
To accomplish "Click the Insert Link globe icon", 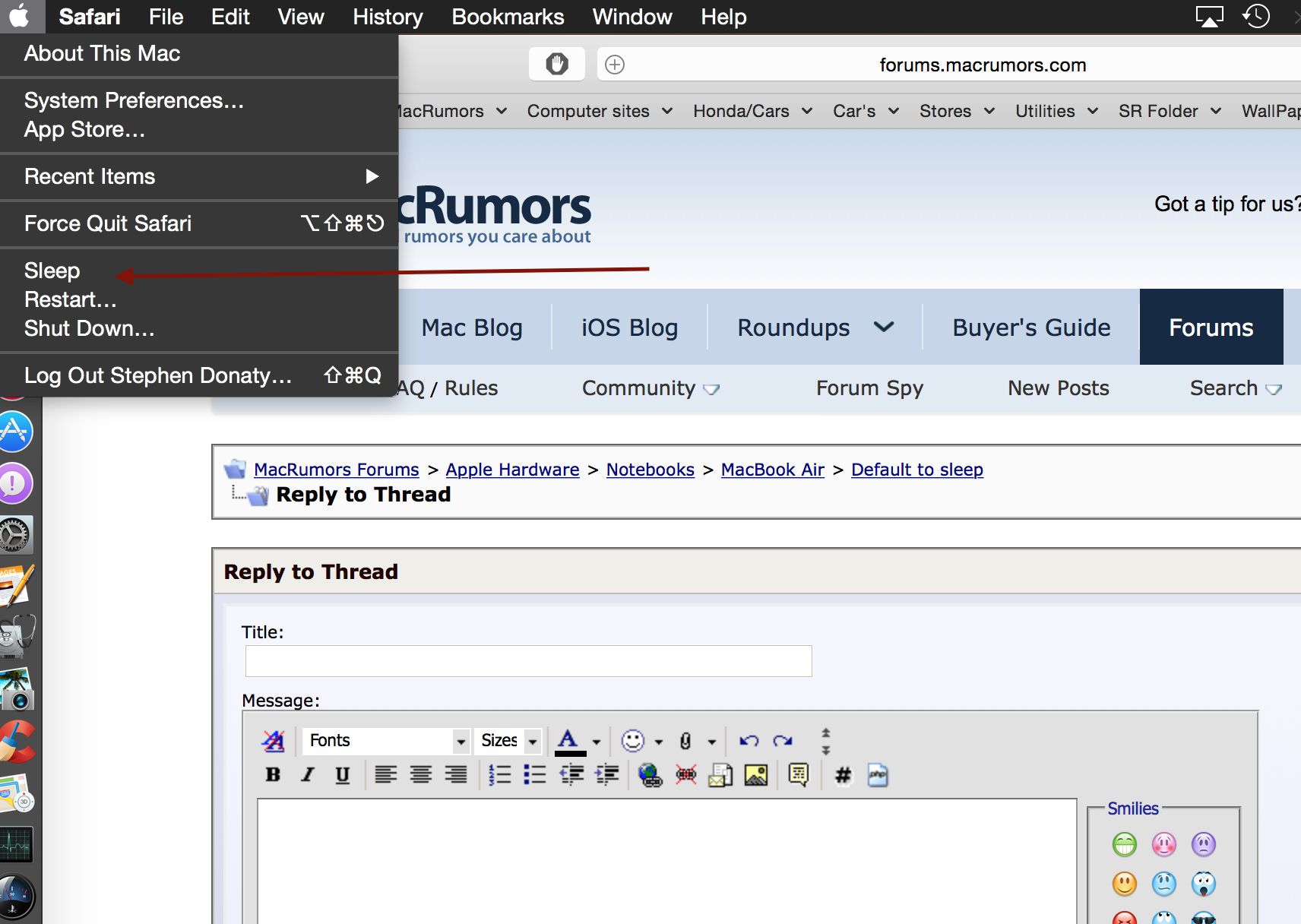I will tap(650, 774).
